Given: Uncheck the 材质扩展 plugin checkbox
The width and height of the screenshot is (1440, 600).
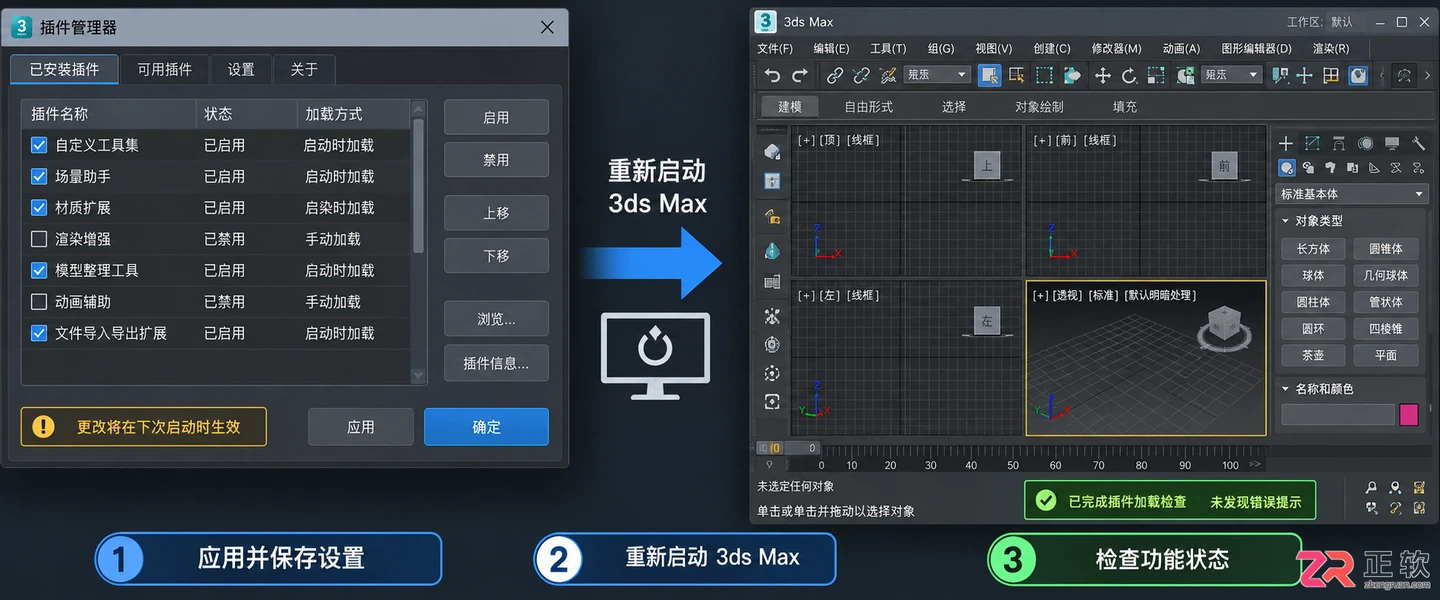Looking at the screenshot, I should pyautogui.click(x=39, y=208).
